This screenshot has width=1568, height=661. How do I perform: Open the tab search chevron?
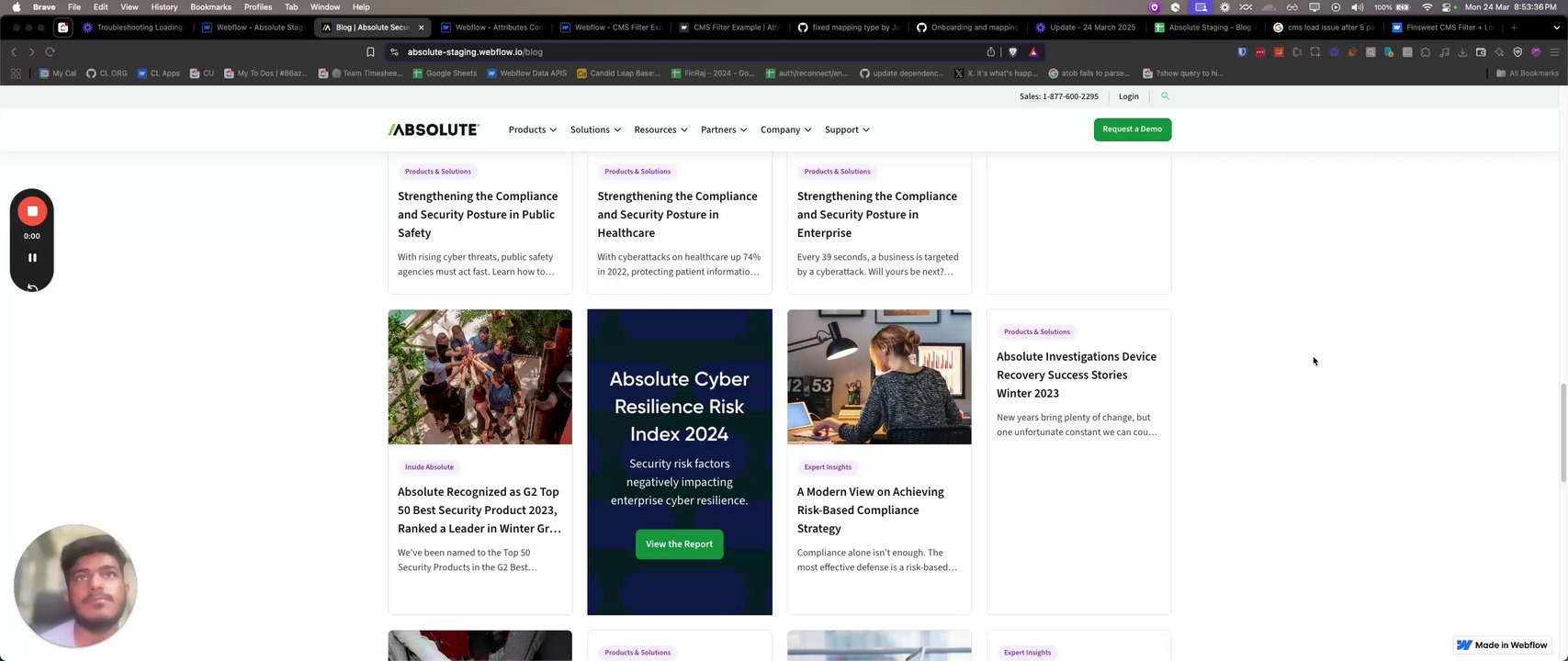(x=1555, y=28)
